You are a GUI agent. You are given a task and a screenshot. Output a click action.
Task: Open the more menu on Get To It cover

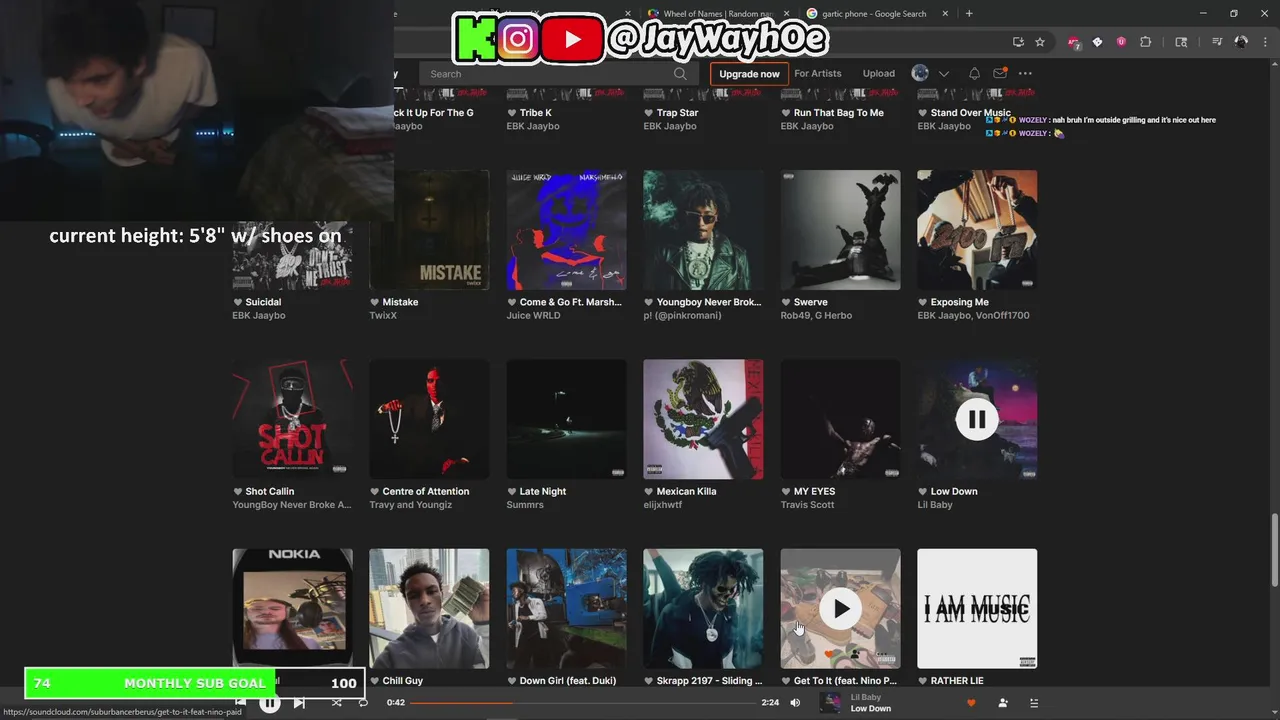click(882, 655)
